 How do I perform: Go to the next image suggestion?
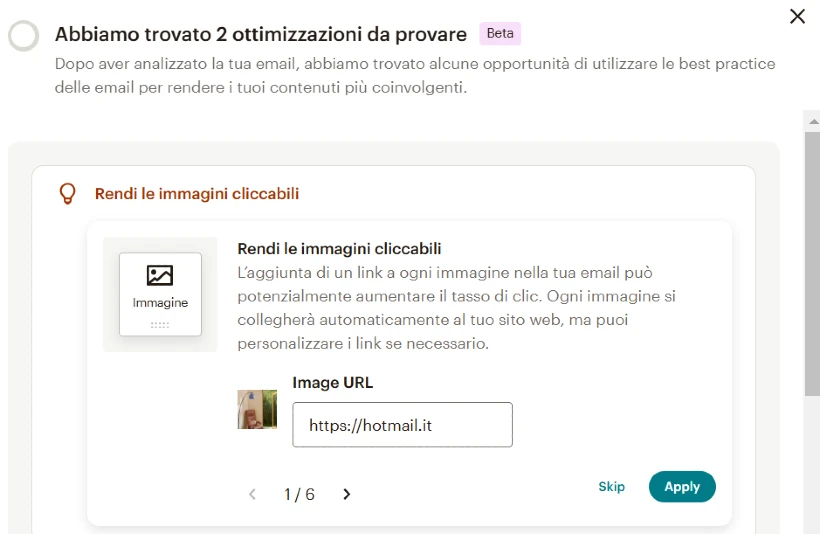[346, 494]
